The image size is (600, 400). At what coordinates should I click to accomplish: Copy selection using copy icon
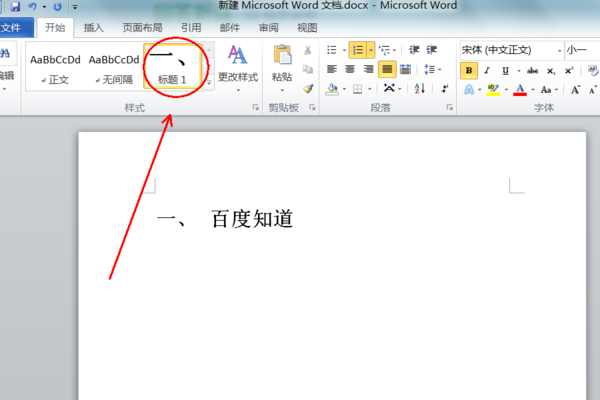coord(308,69)
